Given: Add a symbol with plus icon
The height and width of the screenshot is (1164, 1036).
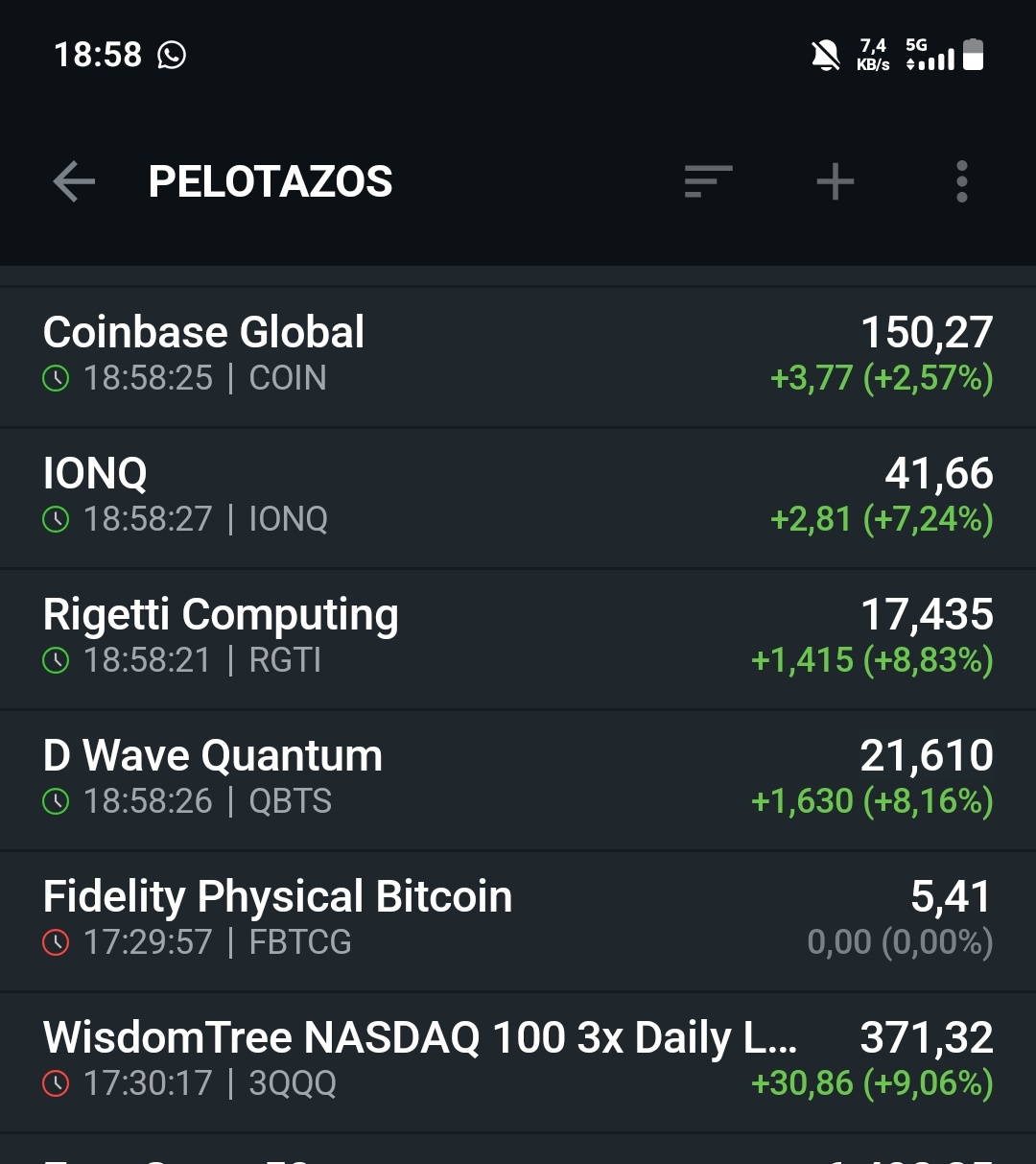Looking at the screenshot, I should 835,181.
